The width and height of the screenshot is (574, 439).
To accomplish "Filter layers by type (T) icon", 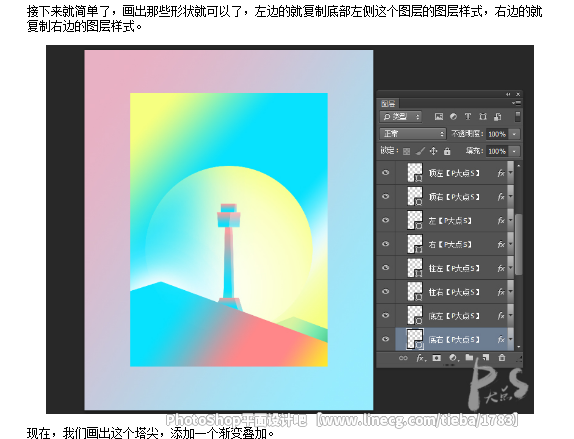I will [468, 116].
